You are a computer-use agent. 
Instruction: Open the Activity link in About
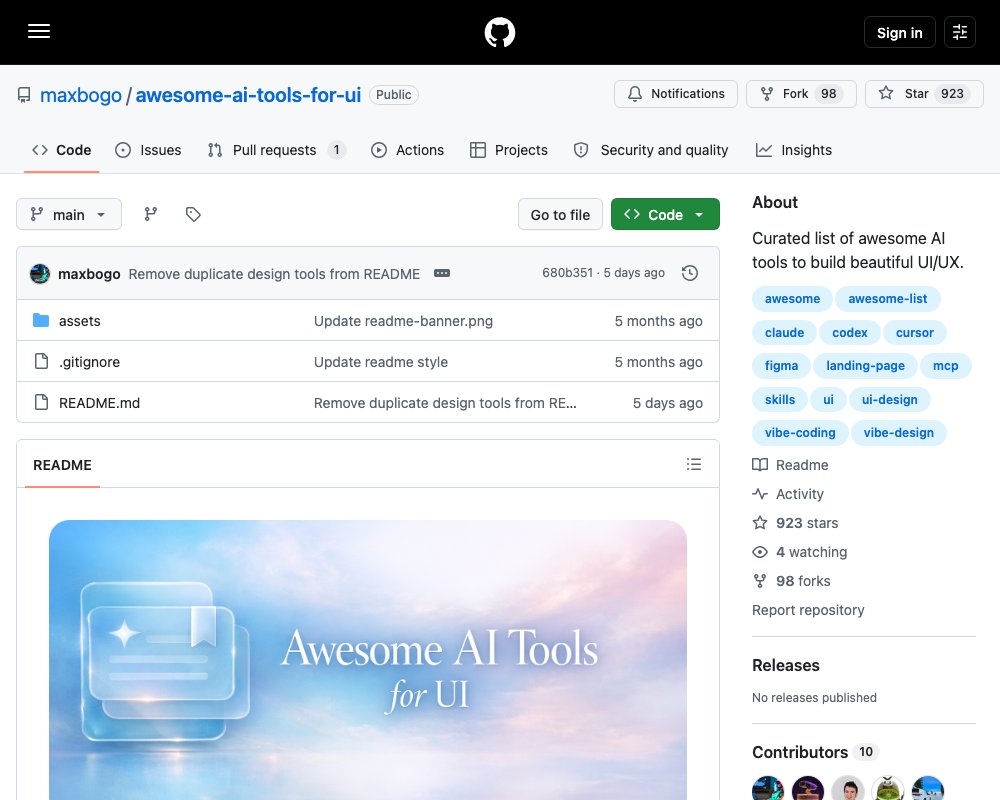pos(788,494)
